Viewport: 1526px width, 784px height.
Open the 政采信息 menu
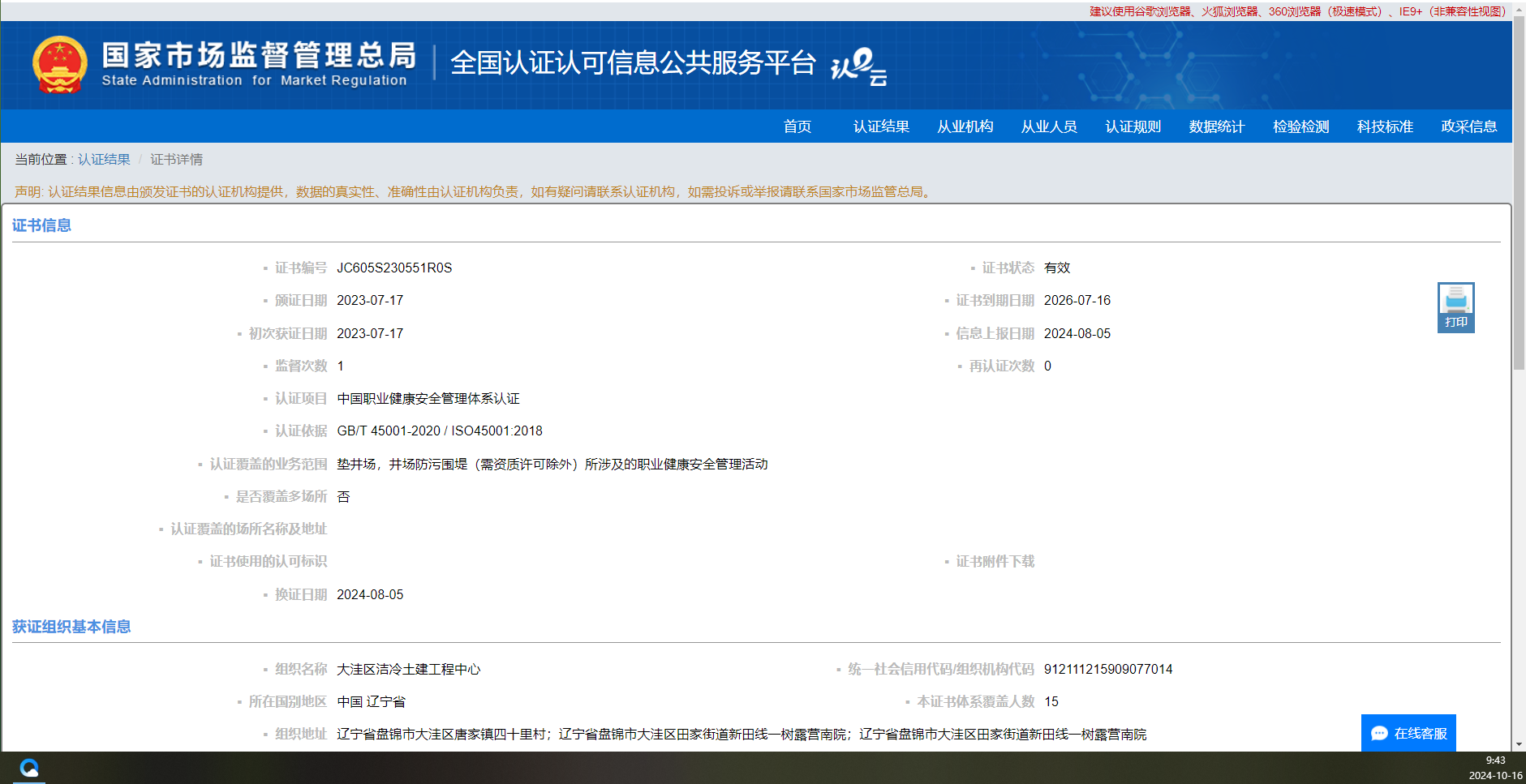click(x=1469, y=126)
